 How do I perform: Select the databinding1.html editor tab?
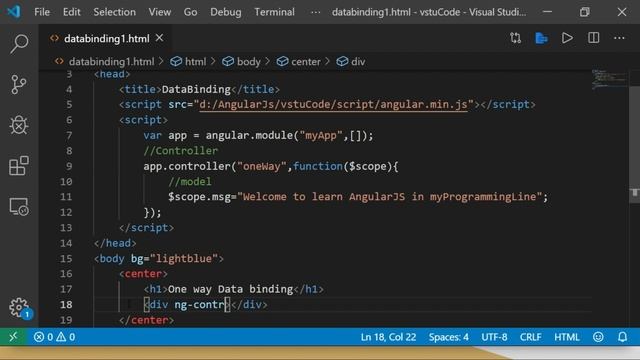[x=107, y=38]
